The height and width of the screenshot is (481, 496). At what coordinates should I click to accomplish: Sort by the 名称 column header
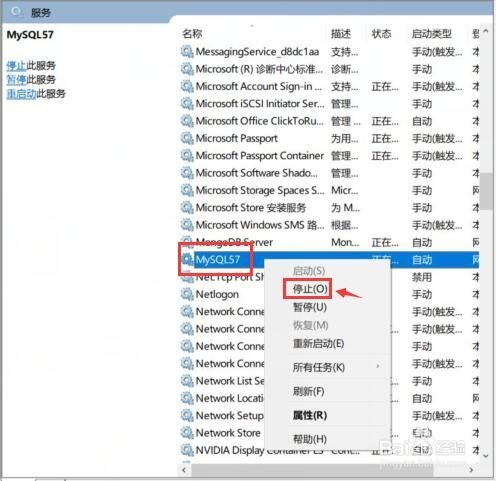[192, 34]
